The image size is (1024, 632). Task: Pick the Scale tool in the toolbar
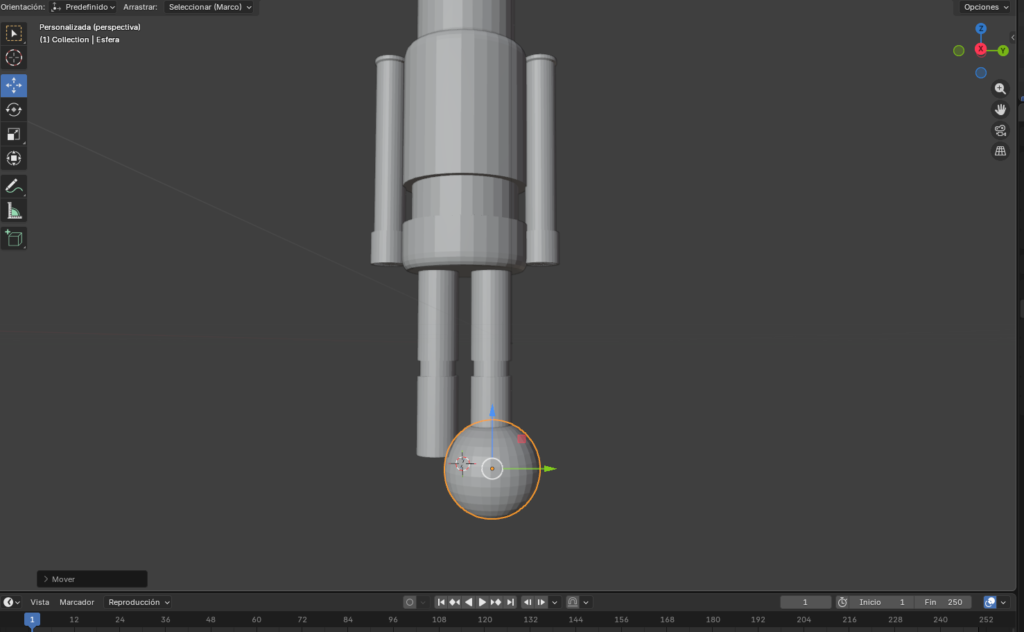[14, 134]
